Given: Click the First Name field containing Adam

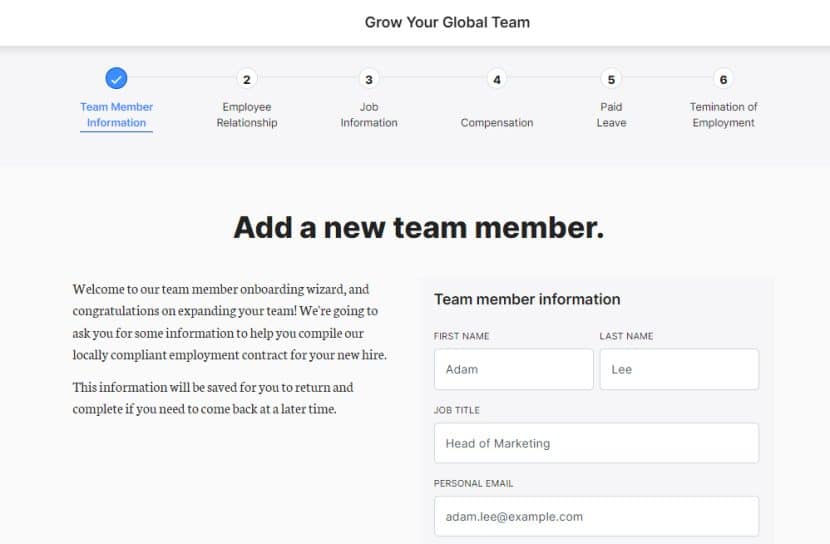Looking at the screenshot, I should (x=513, y=369).
